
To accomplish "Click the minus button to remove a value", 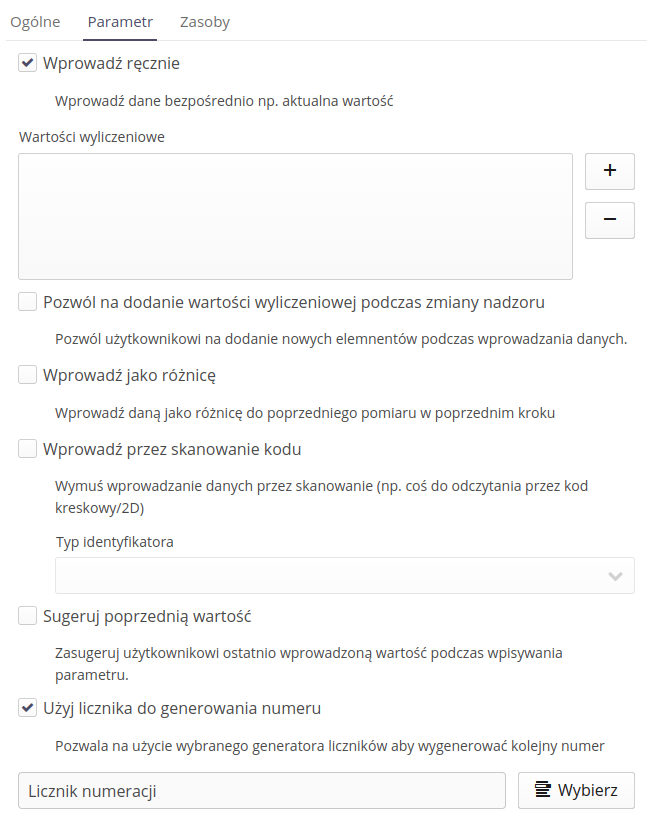I will coord(609,220).
